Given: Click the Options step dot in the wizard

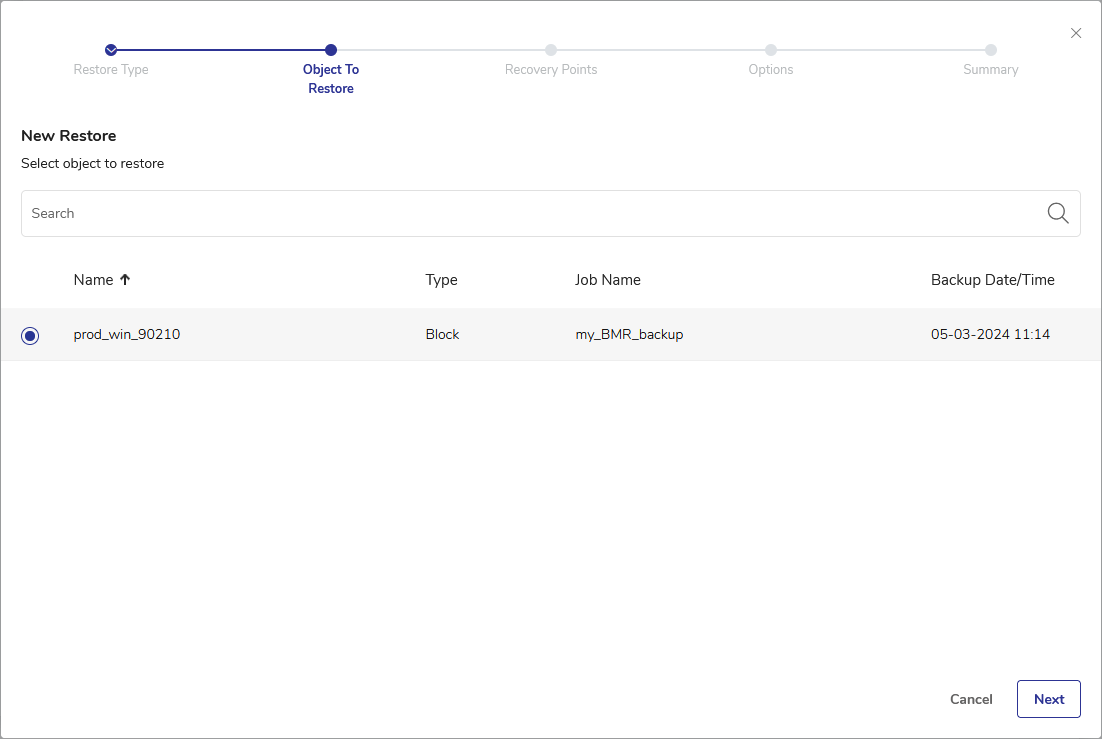Looking at the screenshot, I should pos(771,50).
